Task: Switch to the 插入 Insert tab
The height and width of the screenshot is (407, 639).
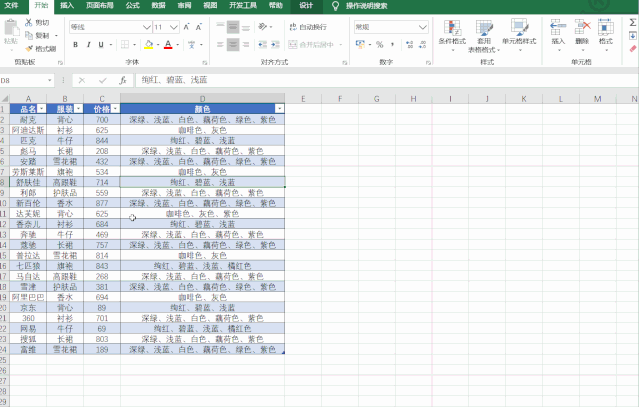Action: [67, 5]
